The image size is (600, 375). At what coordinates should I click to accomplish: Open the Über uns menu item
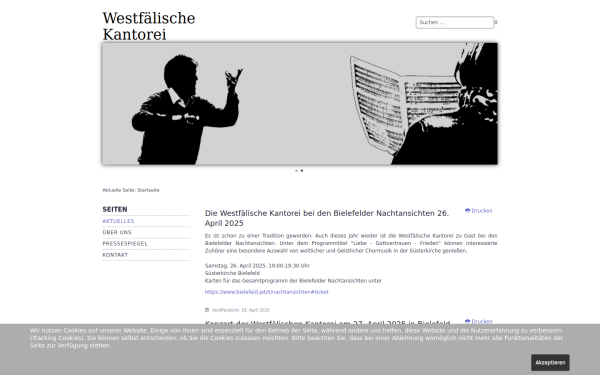coord(117,232)
